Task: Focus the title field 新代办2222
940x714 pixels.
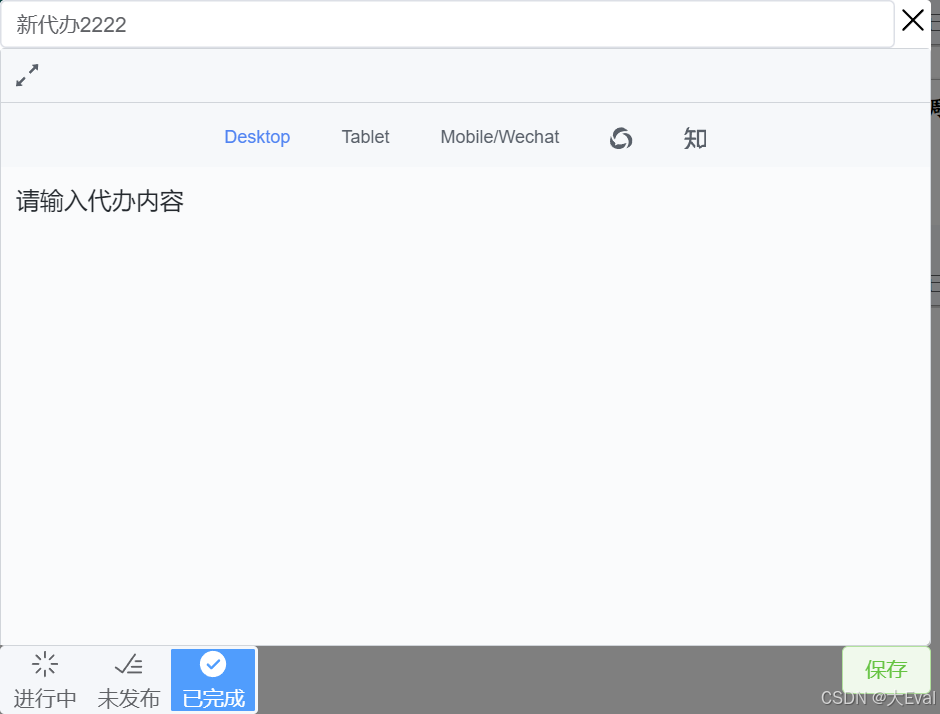Action: coord(447,25)
